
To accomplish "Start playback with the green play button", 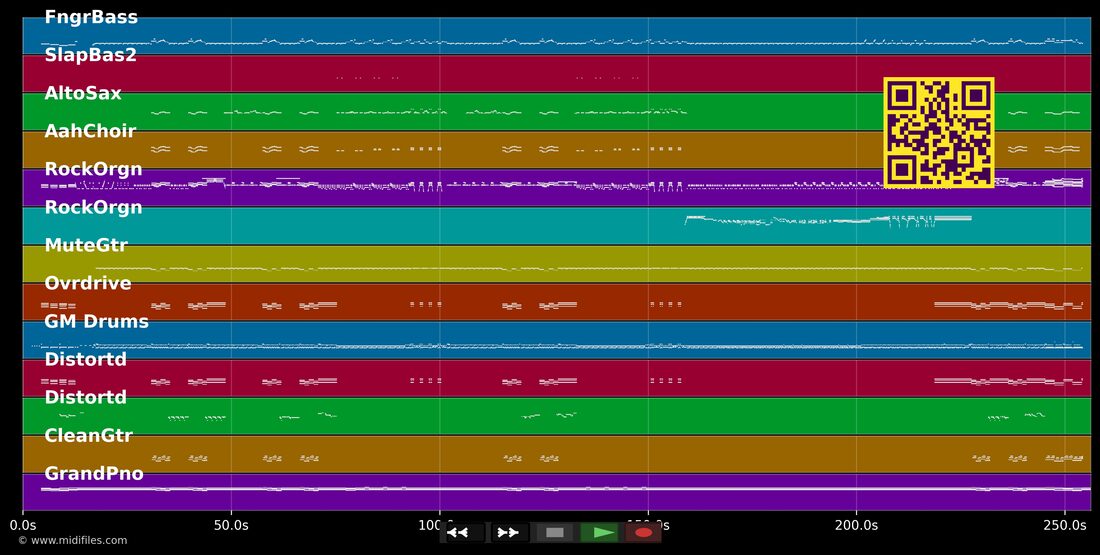I will (600, 533).
